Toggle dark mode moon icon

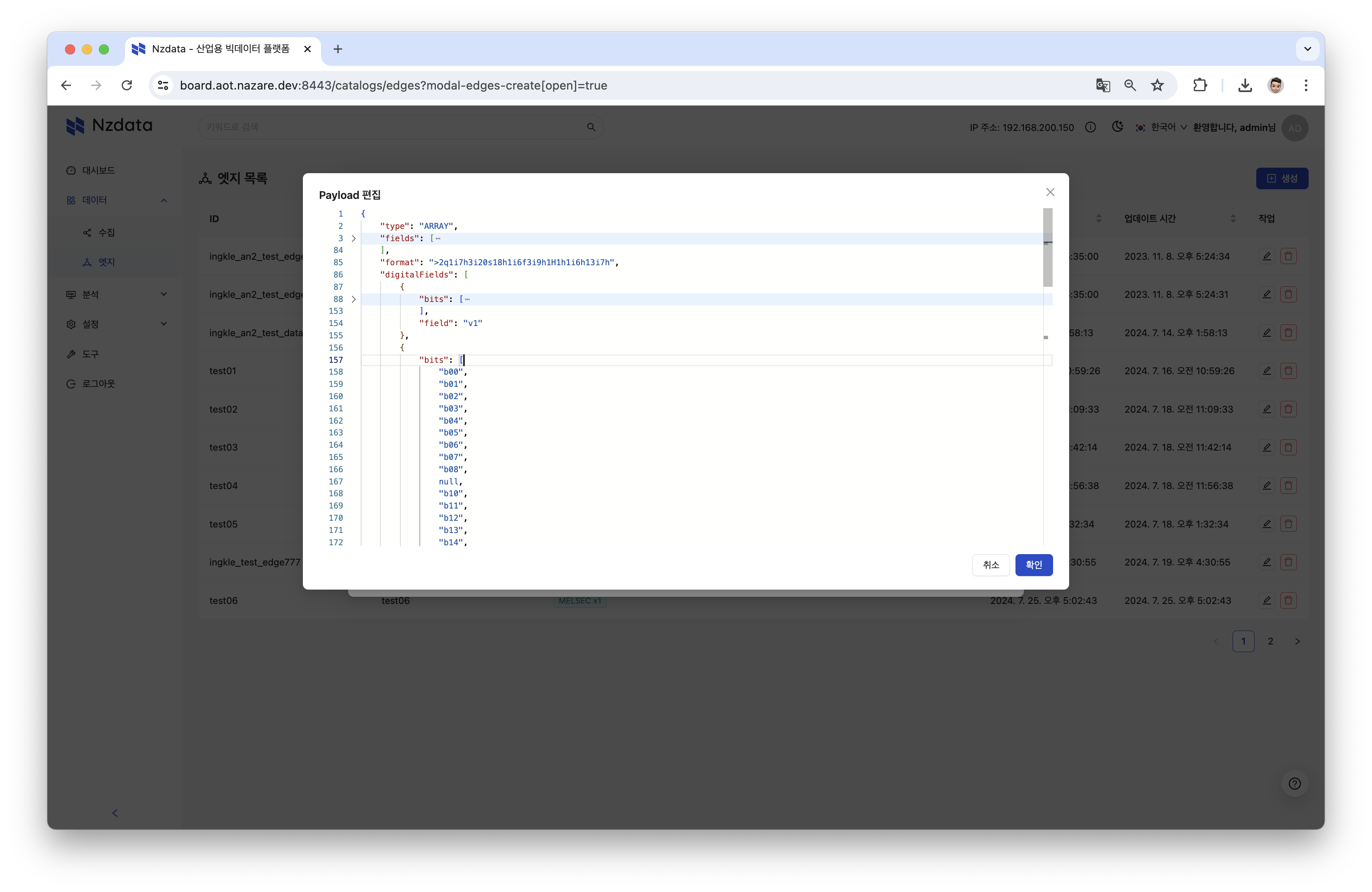coord(1117,126)
